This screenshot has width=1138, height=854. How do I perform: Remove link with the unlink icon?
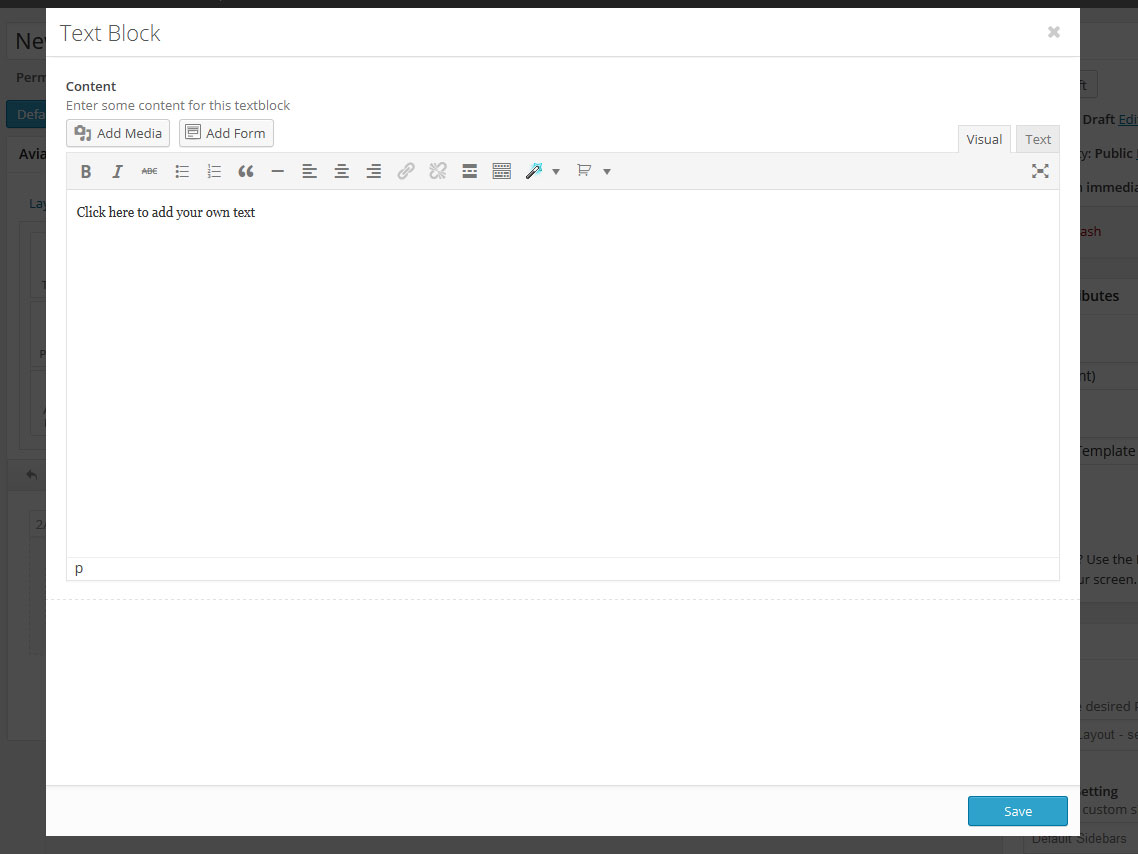[x=438, y=171]
